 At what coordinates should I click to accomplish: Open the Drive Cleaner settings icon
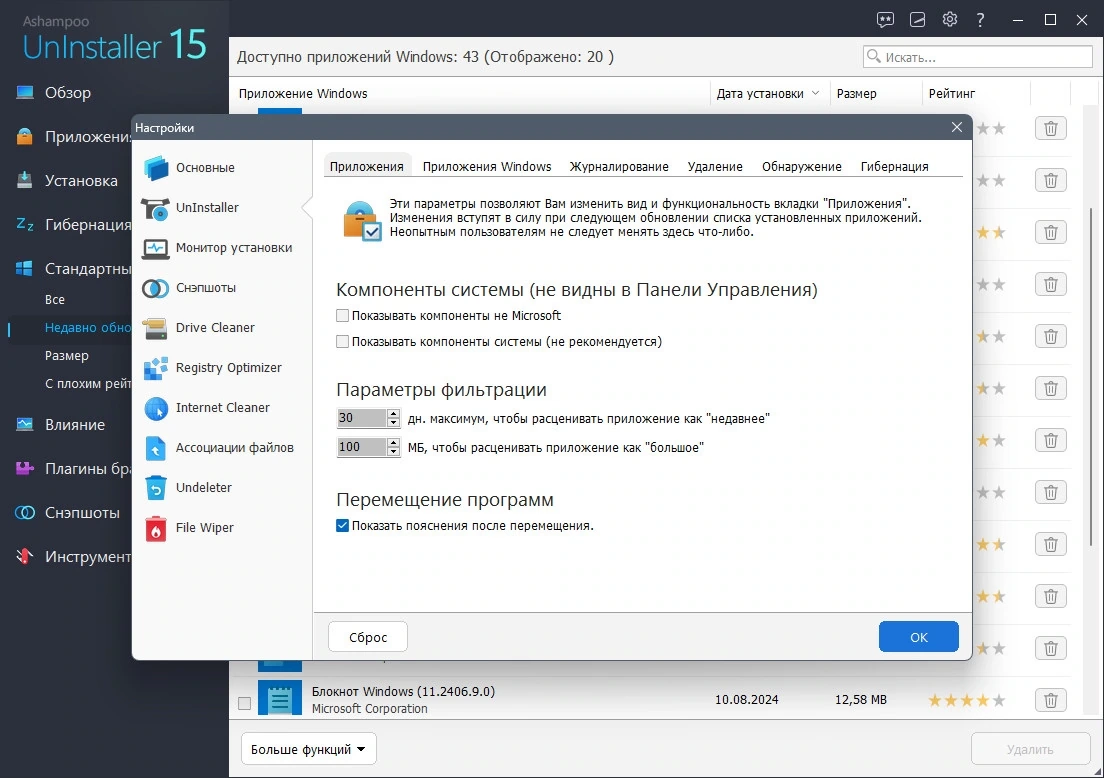click(x=156, y=328)
